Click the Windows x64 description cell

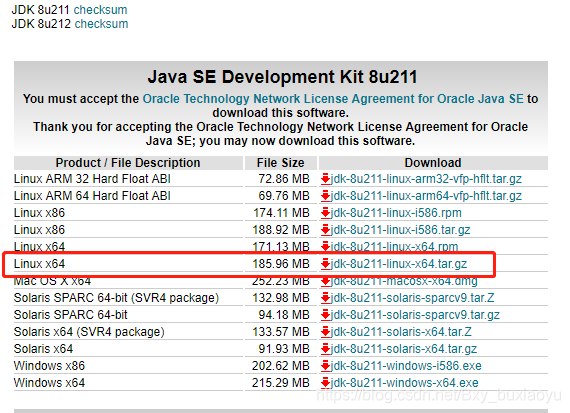click(x=49, y=383)
